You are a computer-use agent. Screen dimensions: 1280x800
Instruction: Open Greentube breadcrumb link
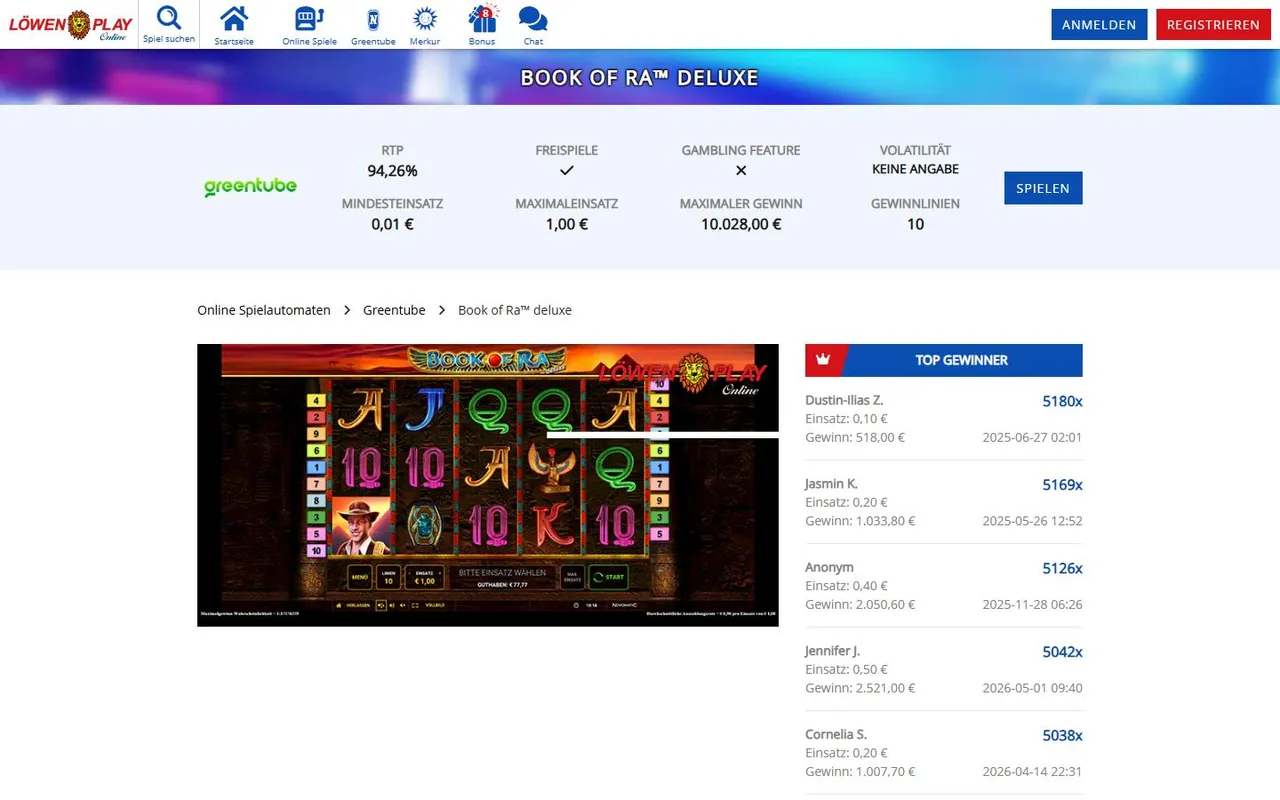[394, 310]
